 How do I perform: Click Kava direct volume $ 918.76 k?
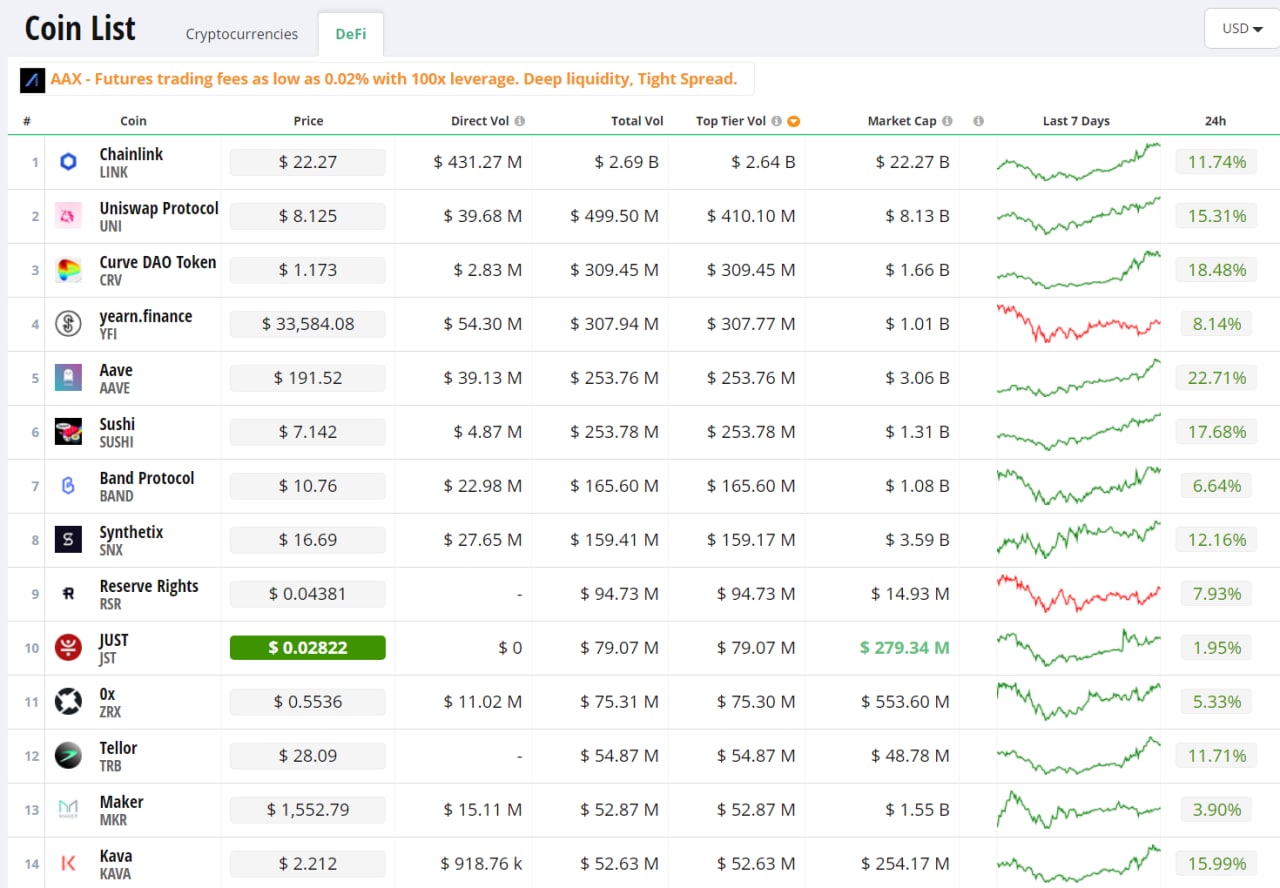coord(481,864)
